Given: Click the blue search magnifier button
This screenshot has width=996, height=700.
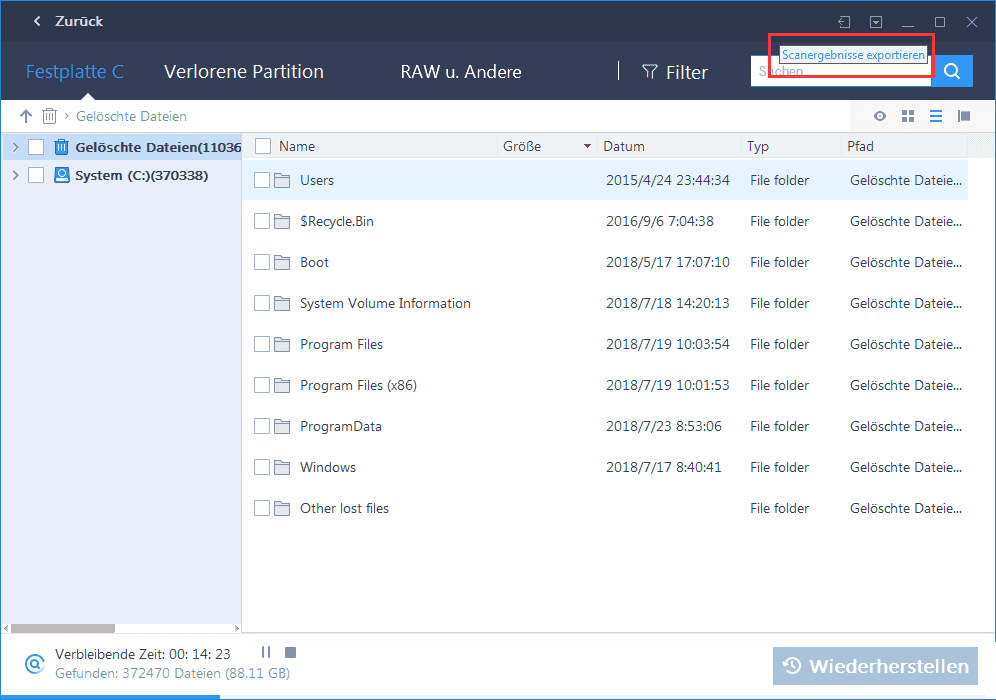Looking at the screenshot, I should pyautogui.click(x=952, y=71).
